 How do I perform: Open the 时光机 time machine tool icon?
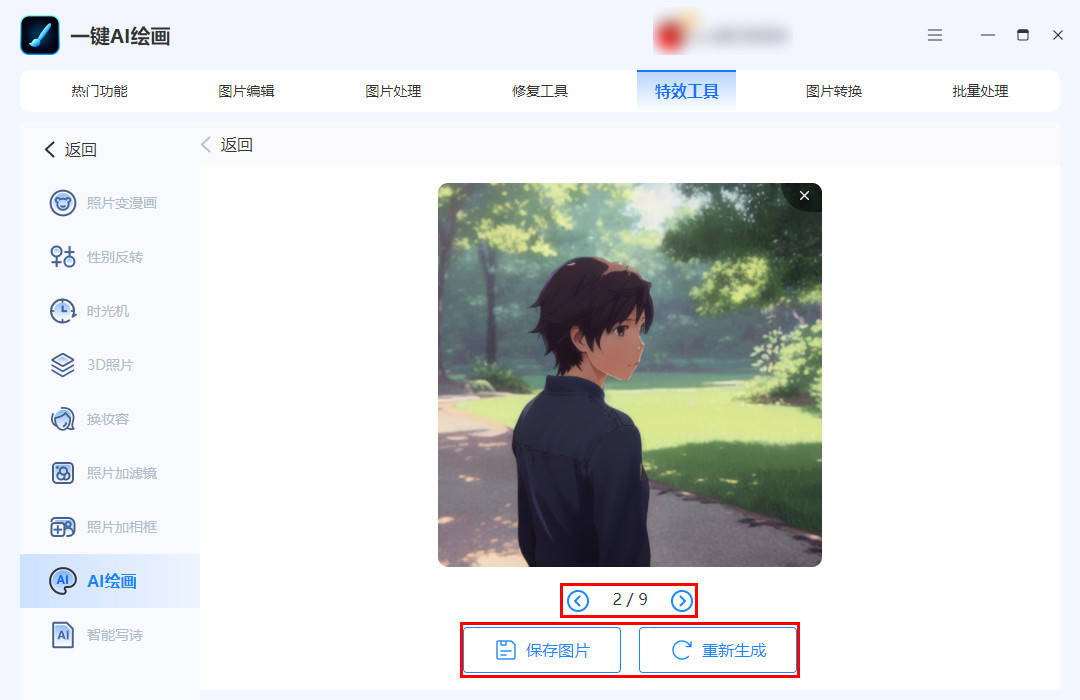[x=63, y=311]
